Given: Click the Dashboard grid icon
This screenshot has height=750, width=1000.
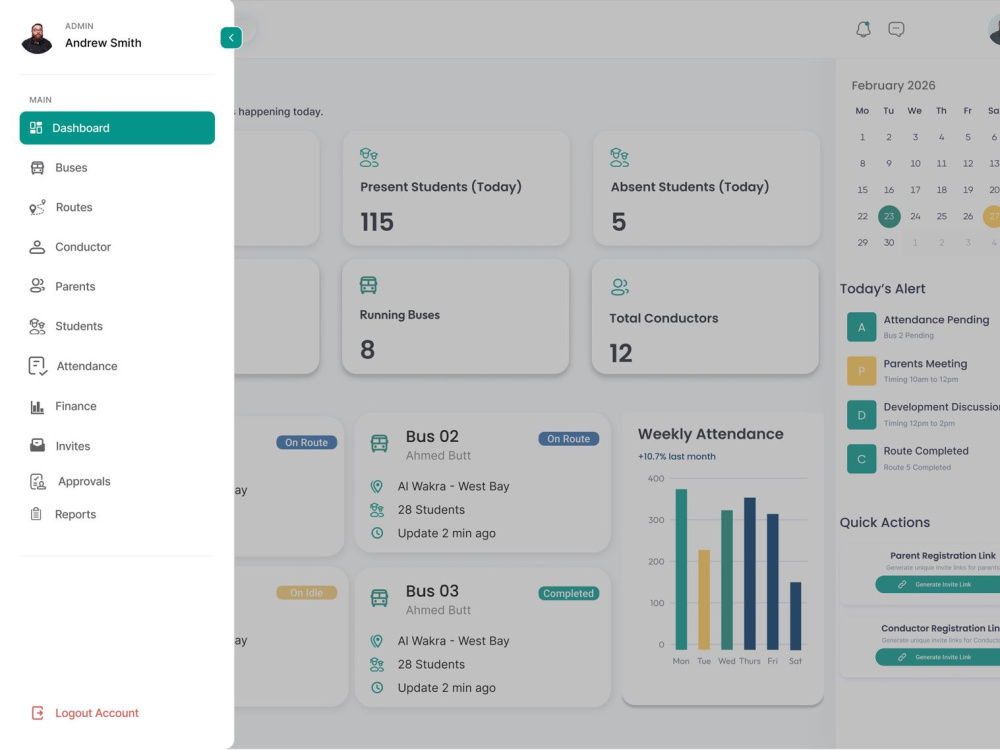Looking at the screenshot, I should pyautogui.click(x=36, y=128).
